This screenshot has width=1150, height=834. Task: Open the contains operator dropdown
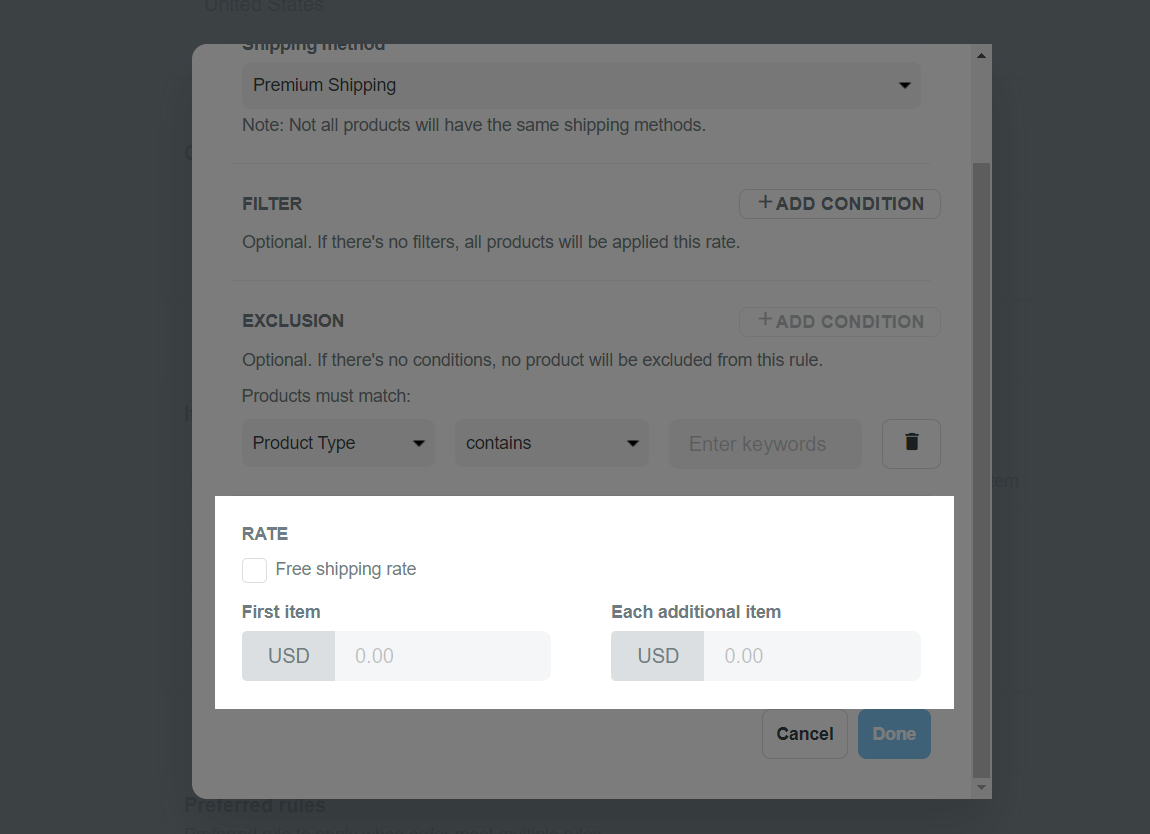[552, 443]
